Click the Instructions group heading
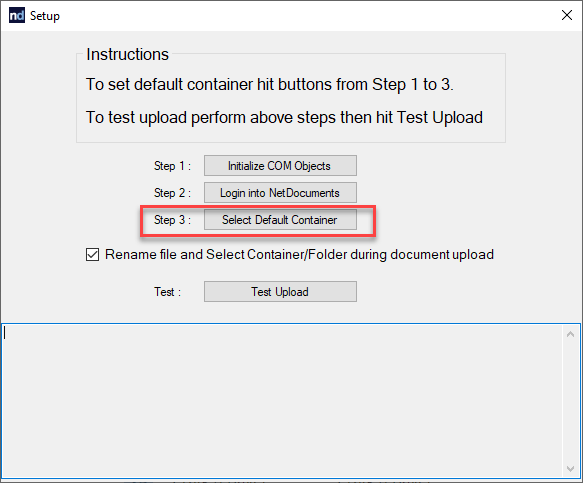583x483 pixels. (x=128, y=54)
